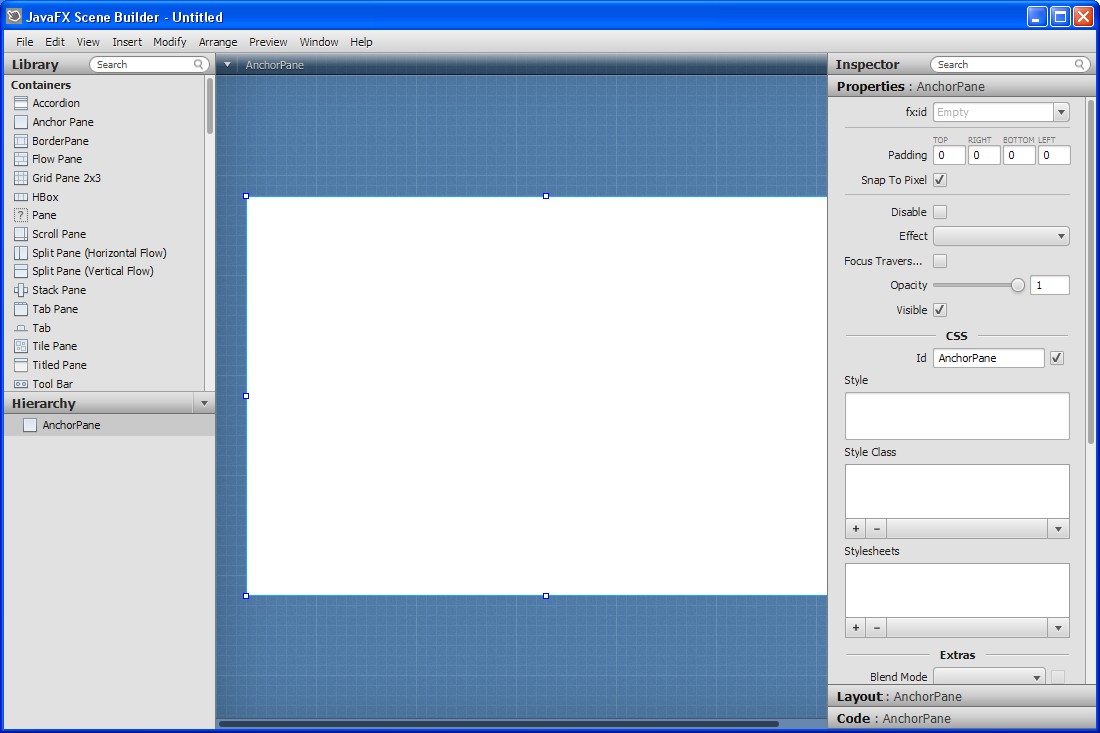Click the Library search field
The height and width of the screenshot is (733, 1100).
tap(143, 64)
